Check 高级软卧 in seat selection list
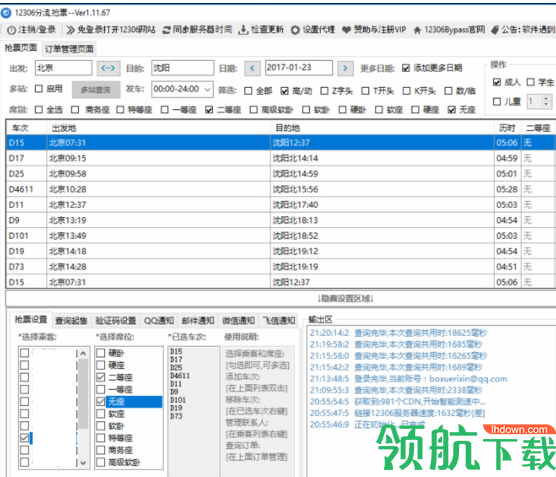556x477 pixels. (101, 462)
